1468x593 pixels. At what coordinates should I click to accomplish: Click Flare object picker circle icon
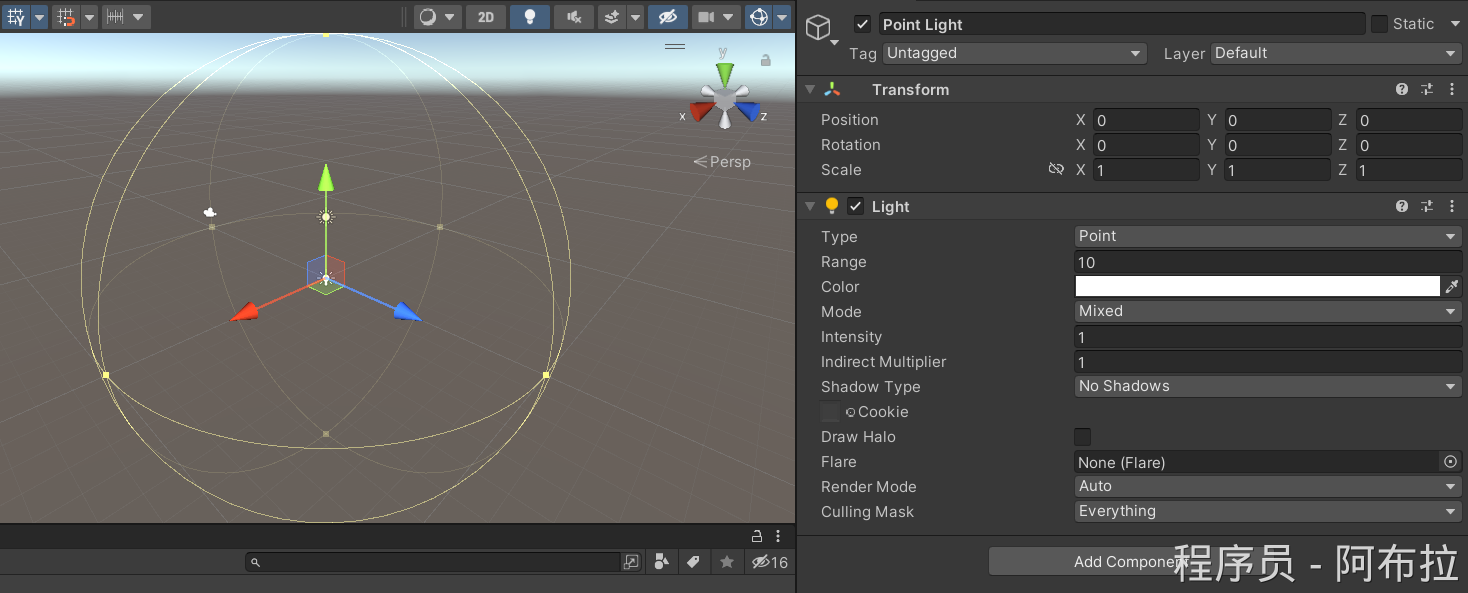coord(1450,462)
